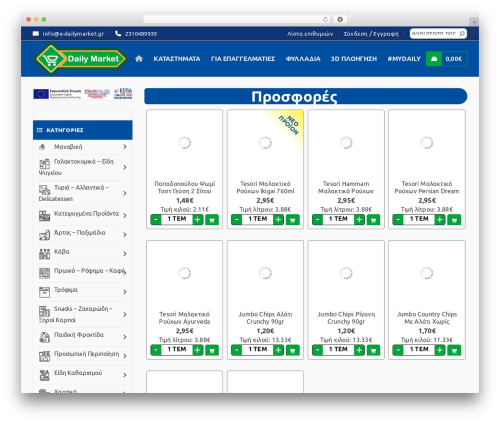The image size is (500, 423).
Task: Expand Γαλακτοκομικά – Είδη Ψυγείου category
Action: (x=125, y=167)
